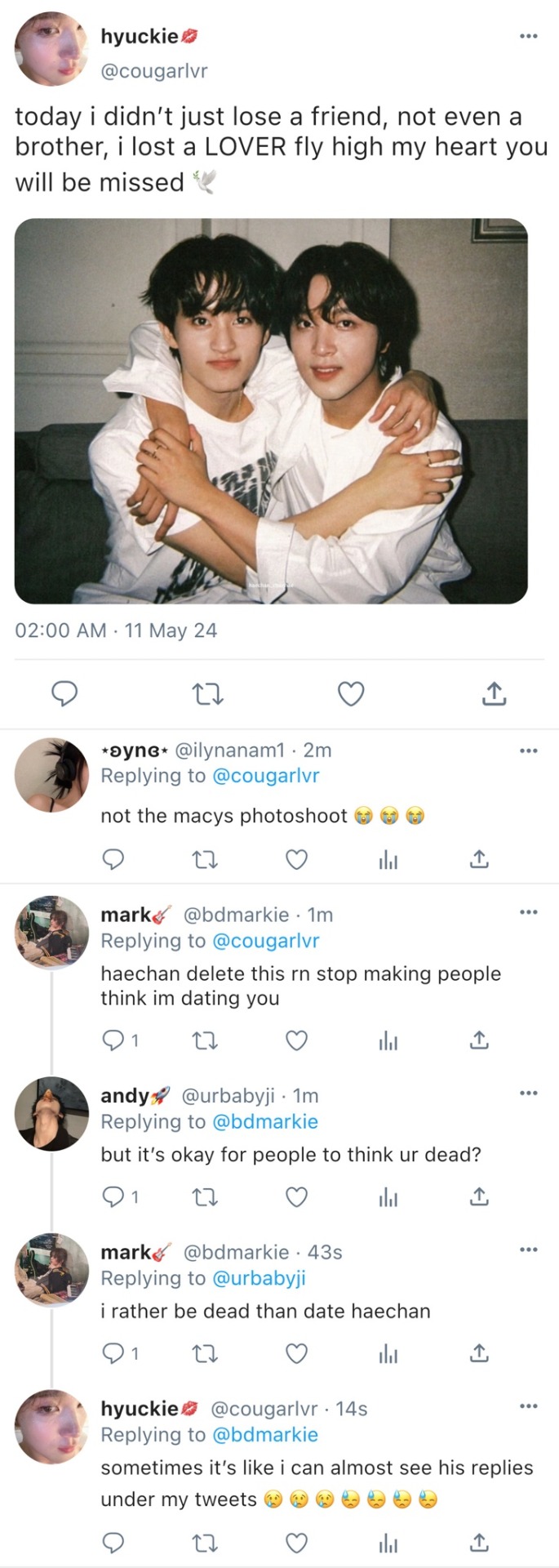Share the main tweet from 11 May
This screenshot has height=1568, width=559.
494,694
